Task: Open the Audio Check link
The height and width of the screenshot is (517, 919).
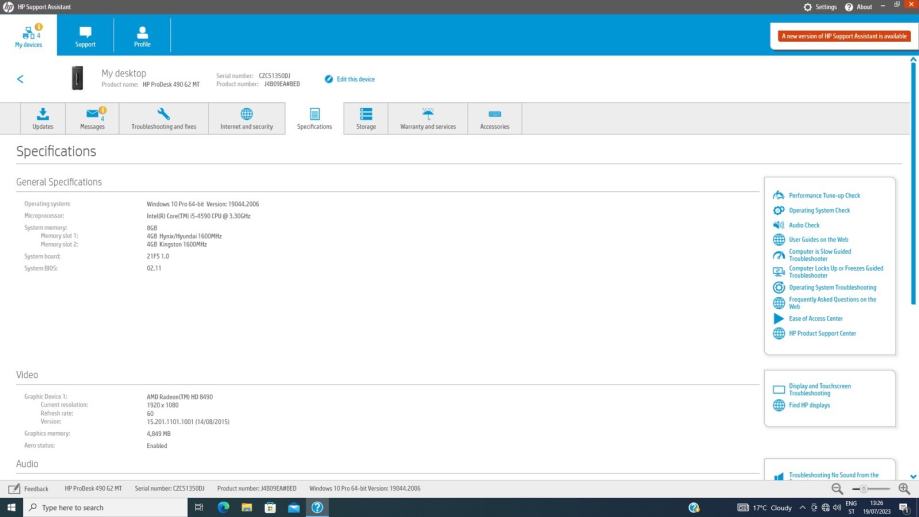Action: click(804, 225)
